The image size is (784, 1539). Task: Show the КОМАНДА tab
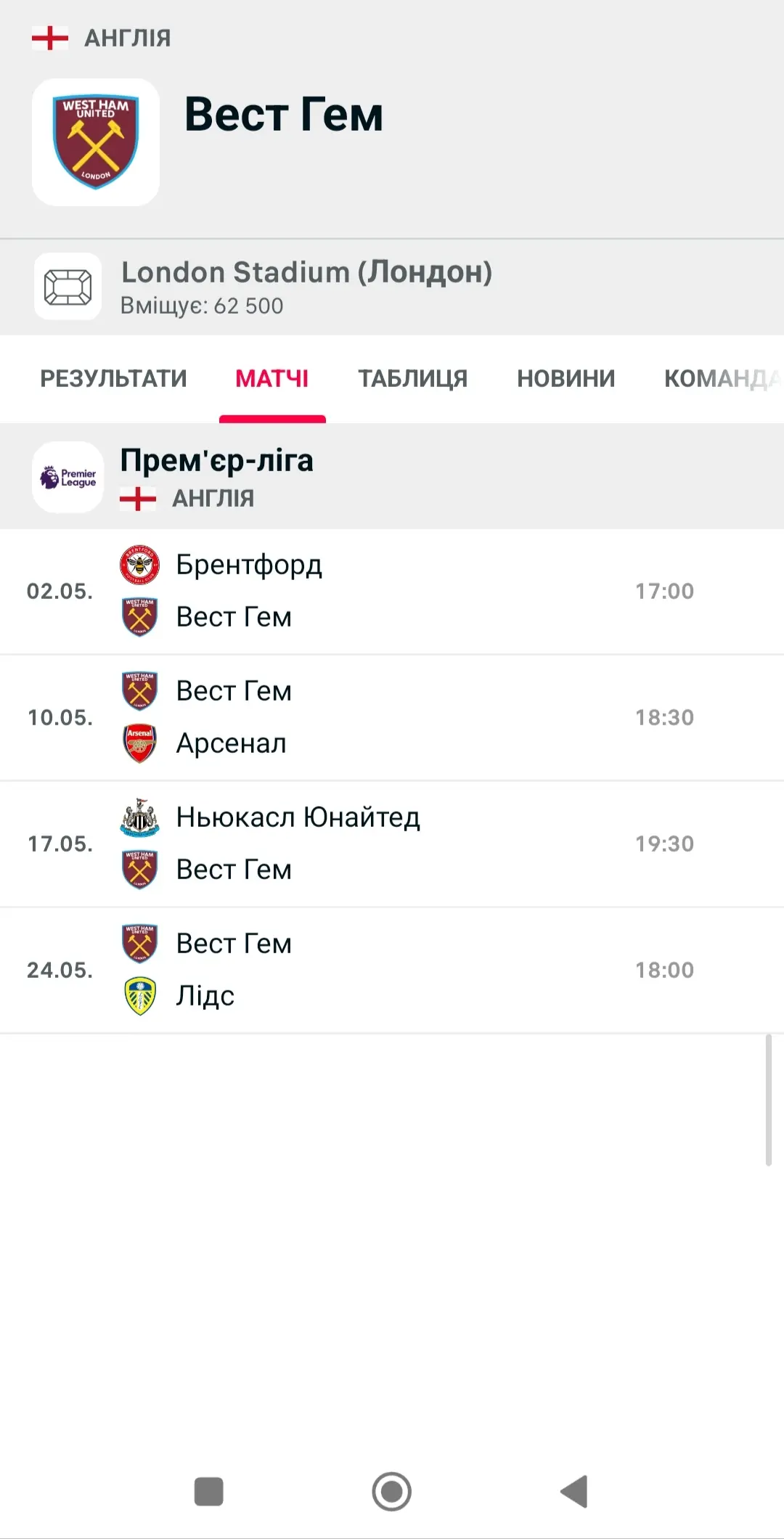pos(719,378)
